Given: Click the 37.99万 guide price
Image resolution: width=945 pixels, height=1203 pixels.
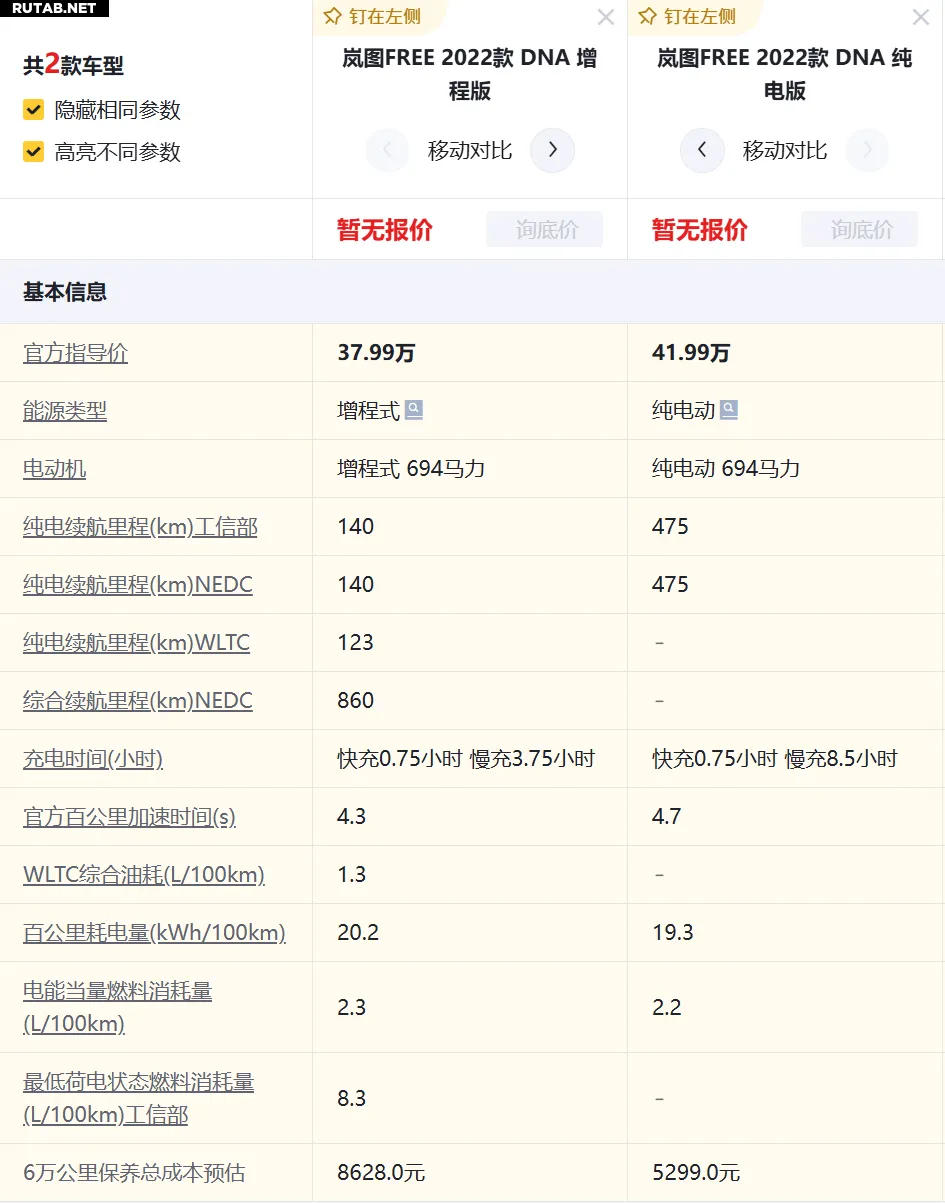Looking at the screenshot, I should tap(376, 353).
